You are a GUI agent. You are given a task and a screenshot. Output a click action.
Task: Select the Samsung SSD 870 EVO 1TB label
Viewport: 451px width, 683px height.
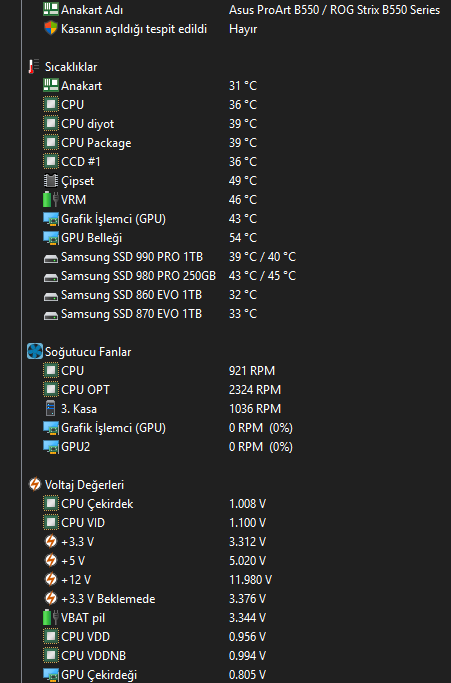click(x=131, y=314)
